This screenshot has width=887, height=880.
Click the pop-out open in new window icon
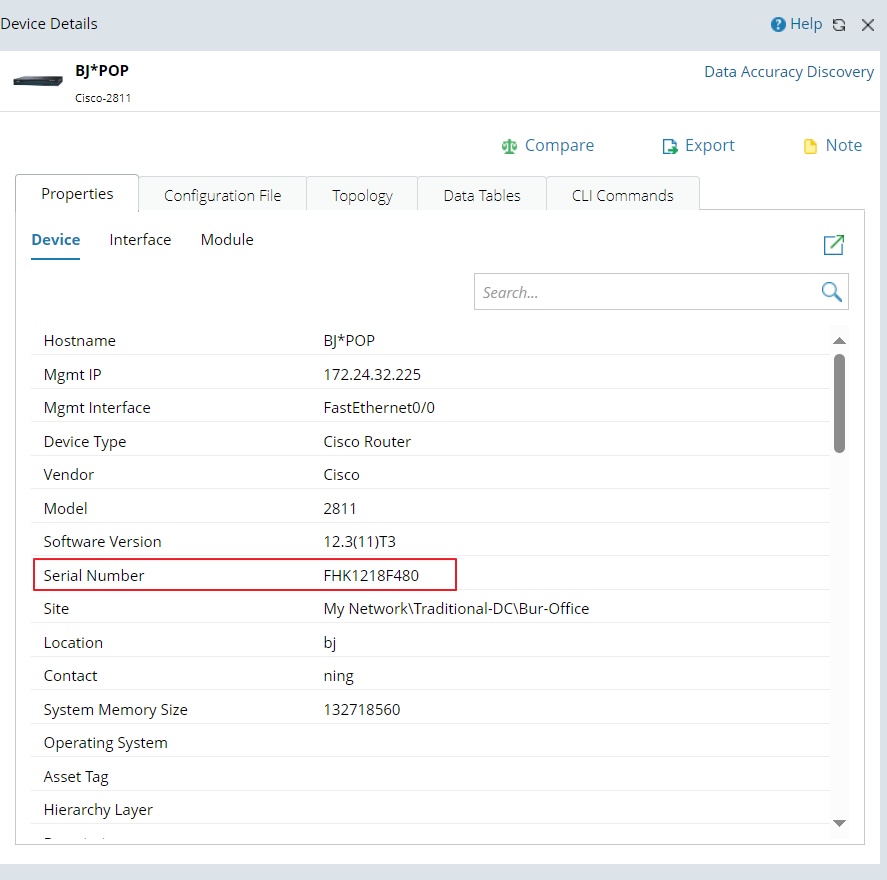coord(833,245)
